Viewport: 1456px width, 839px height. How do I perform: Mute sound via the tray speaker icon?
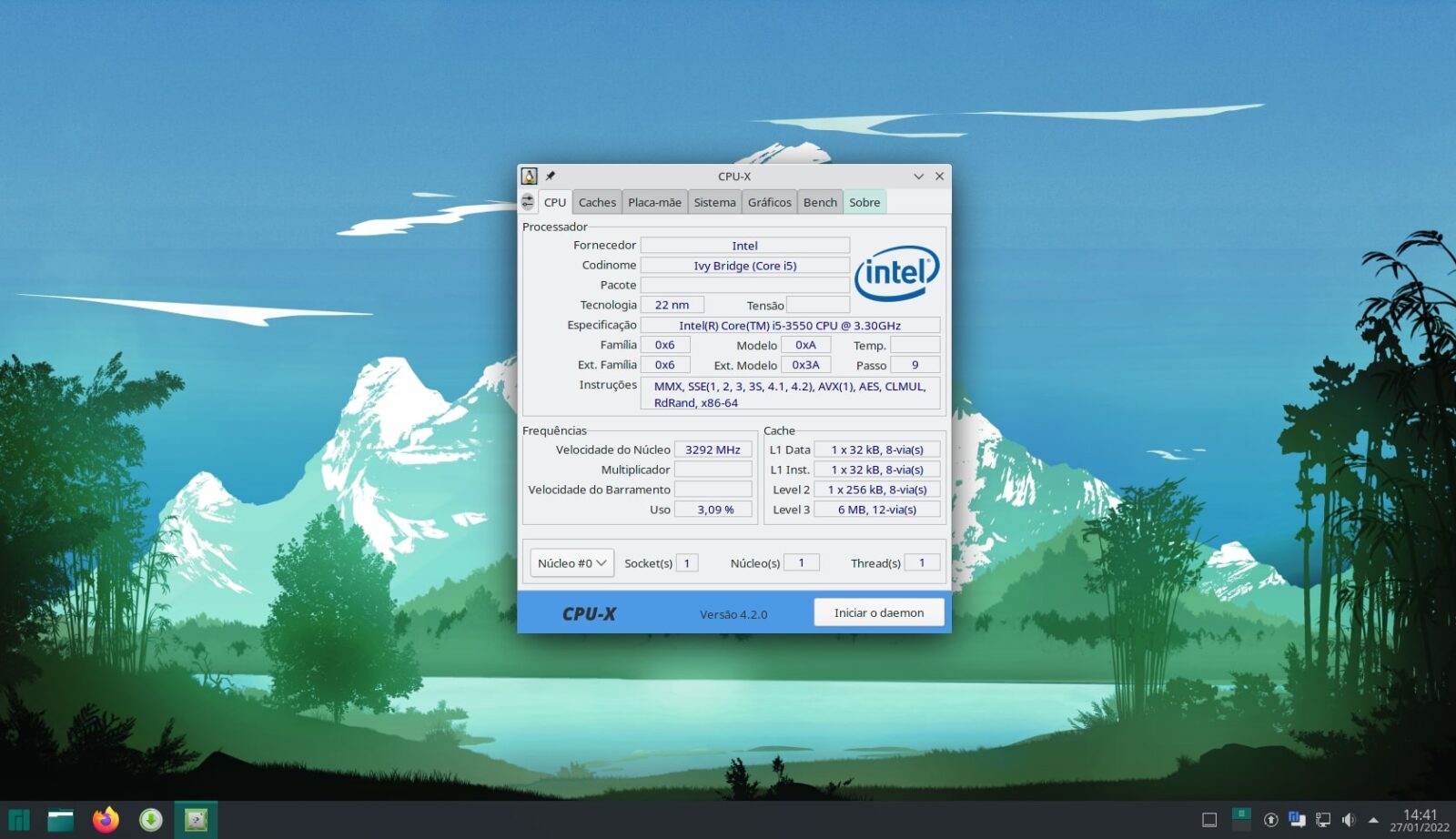pyautogui.click(x=1349, y=820)
